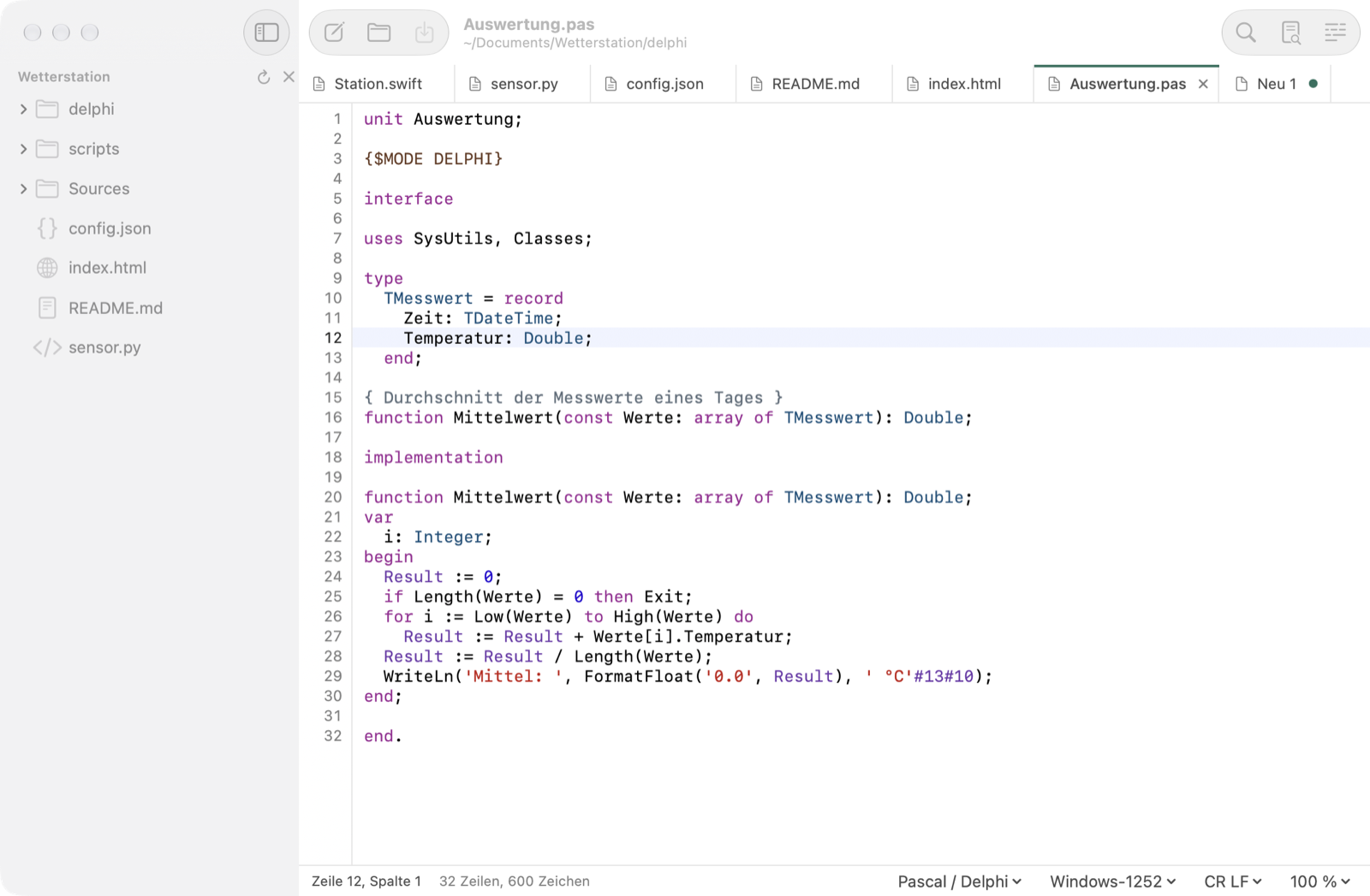Open the Windows-1252 encoding dropdown
This screenshot has height=896, width=1370.
click(x=1113, y=881)
